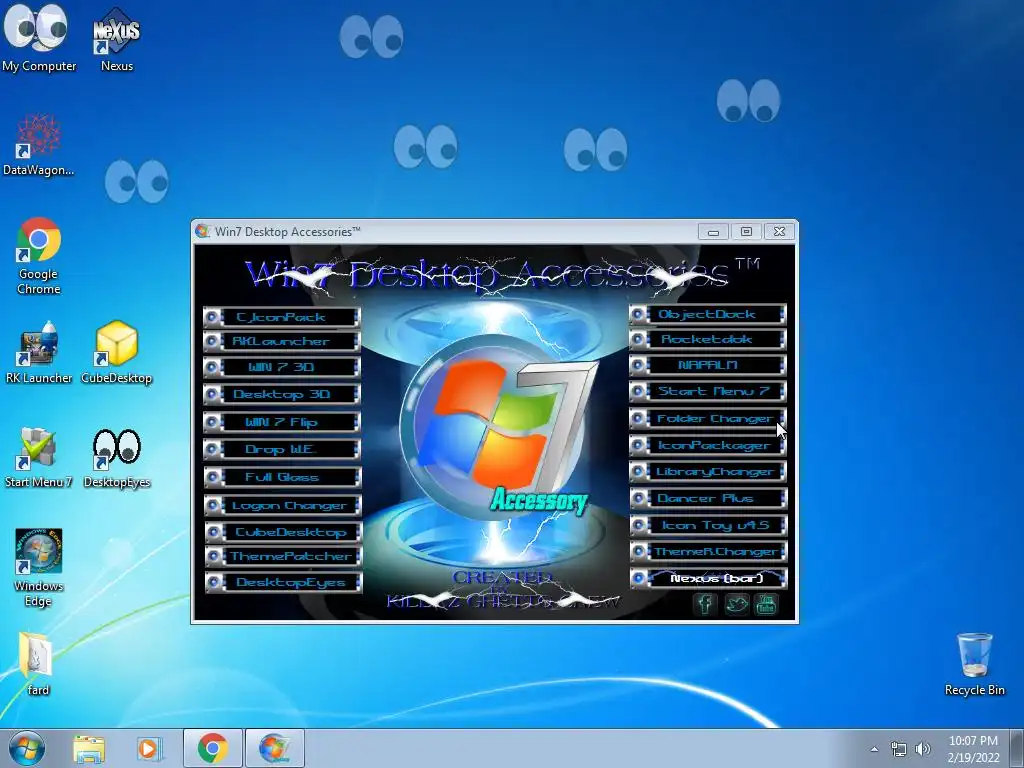Launch ObjectDock accessory
The width and height of the screenshot is (1024, 768).
tap(708, 315)
